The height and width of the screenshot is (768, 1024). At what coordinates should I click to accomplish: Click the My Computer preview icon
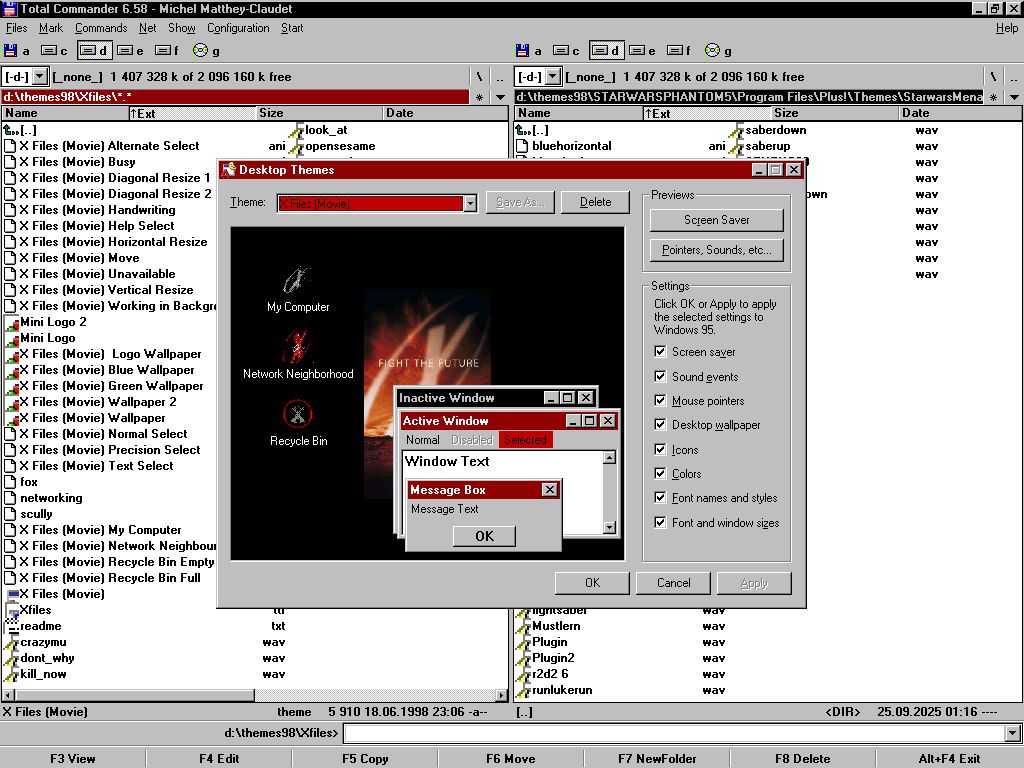298,281
